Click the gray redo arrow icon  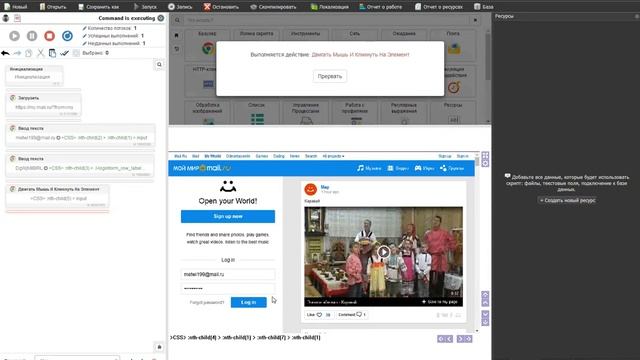tap(17, 53)
